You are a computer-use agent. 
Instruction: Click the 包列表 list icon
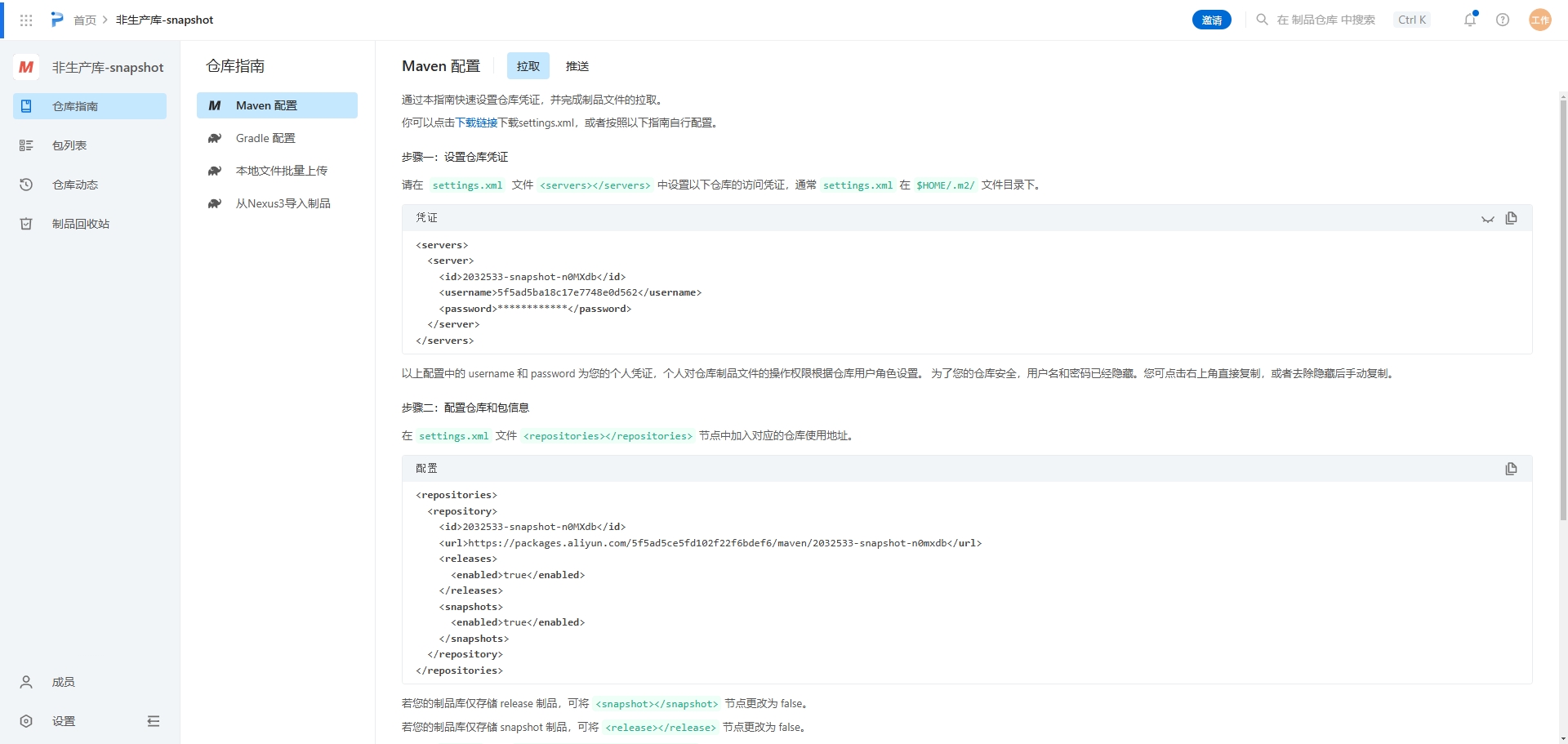(x=26, y=145)
